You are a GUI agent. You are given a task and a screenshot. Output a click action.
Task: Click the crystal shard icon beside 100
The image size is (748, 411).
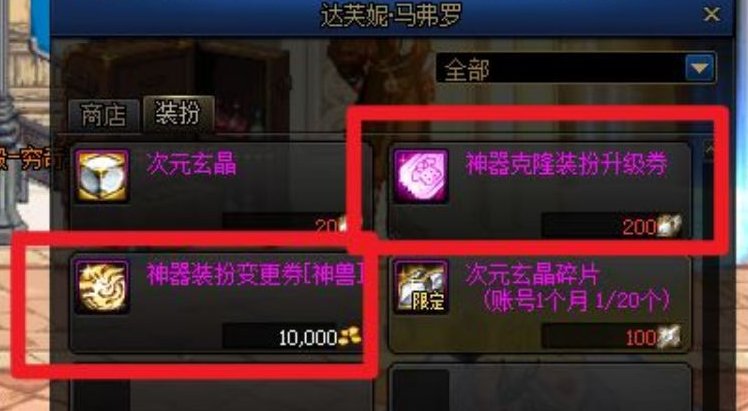(x=669, y=337)
